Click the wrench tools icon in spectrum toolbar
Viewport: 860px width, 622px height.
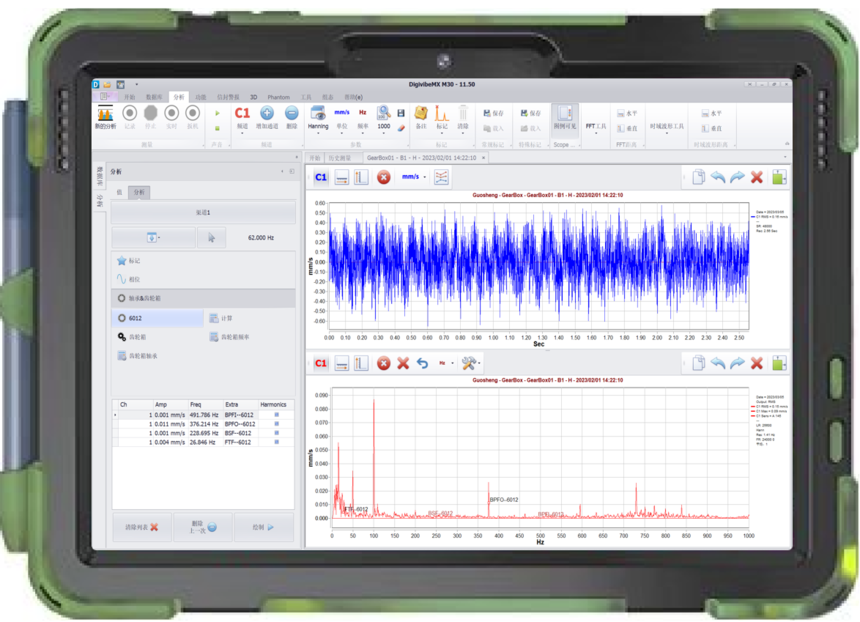pyautogui.click(x=468, y=363)
